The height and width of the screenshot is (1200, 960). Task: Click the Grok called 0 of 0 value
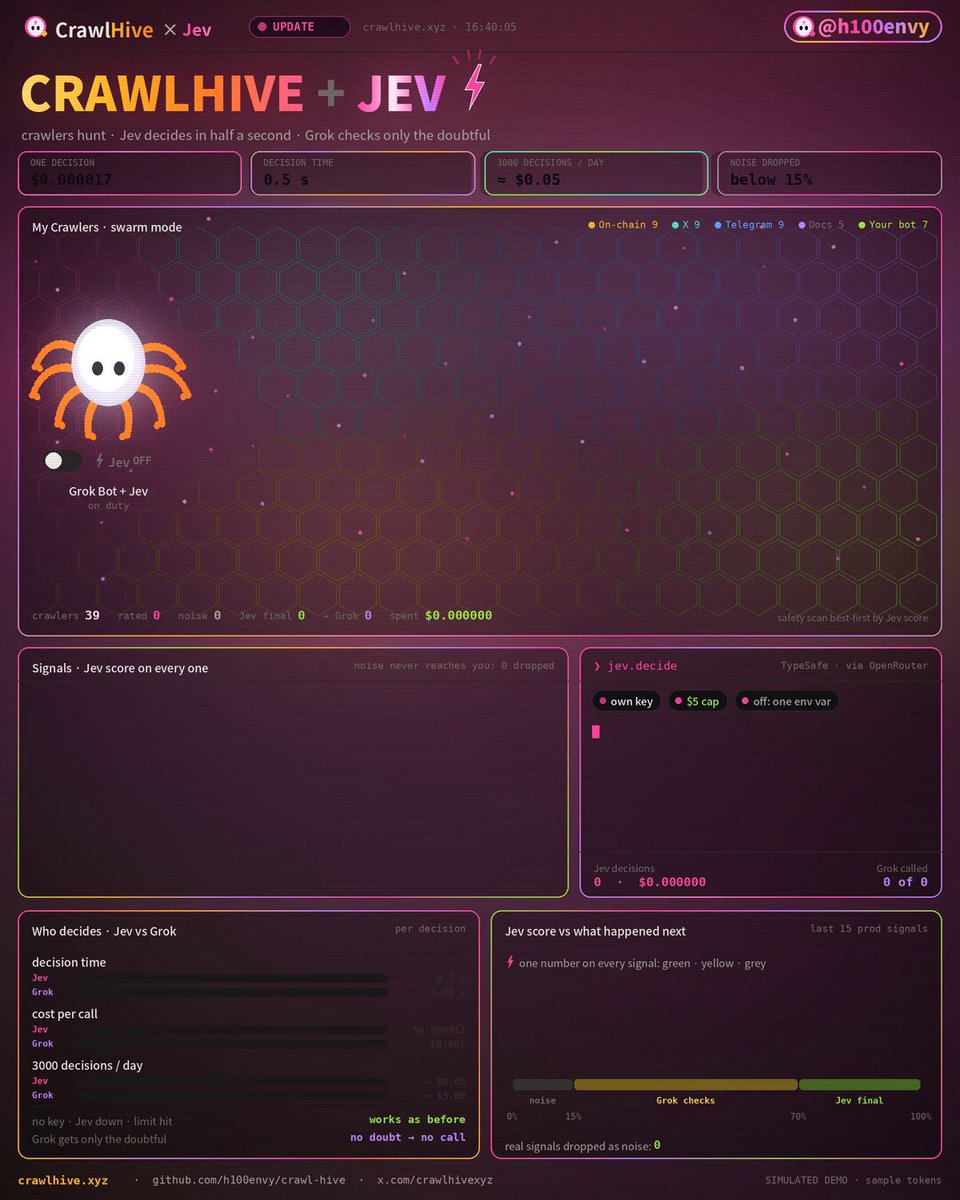tap(905, 882)
